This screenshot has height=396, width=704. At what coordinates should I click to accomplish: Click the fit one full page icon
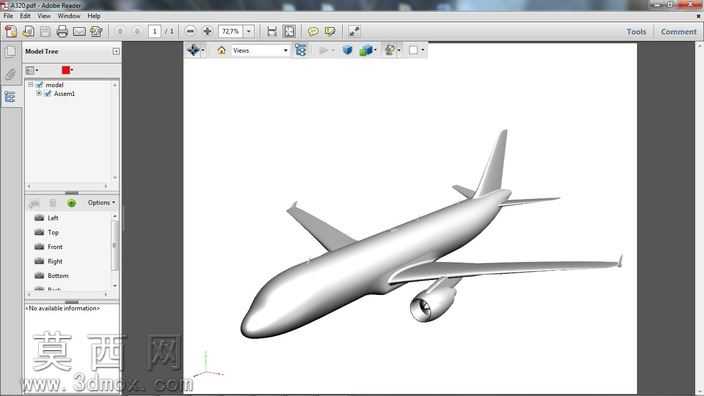pos(290,31)
